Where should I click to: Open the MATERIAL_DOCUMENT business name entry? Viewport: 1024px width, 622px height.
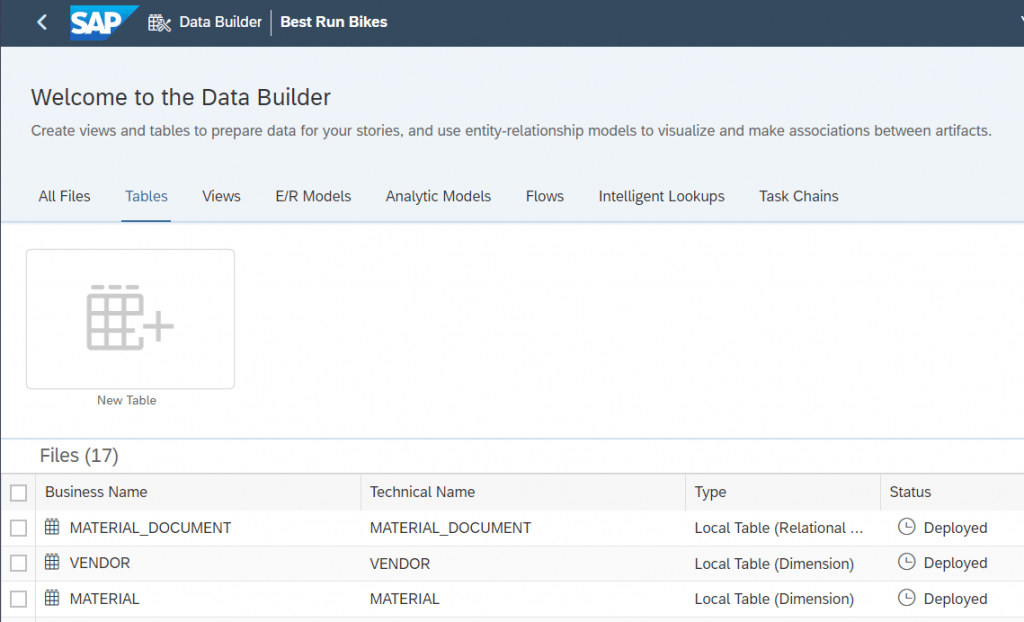pos(150,528)
